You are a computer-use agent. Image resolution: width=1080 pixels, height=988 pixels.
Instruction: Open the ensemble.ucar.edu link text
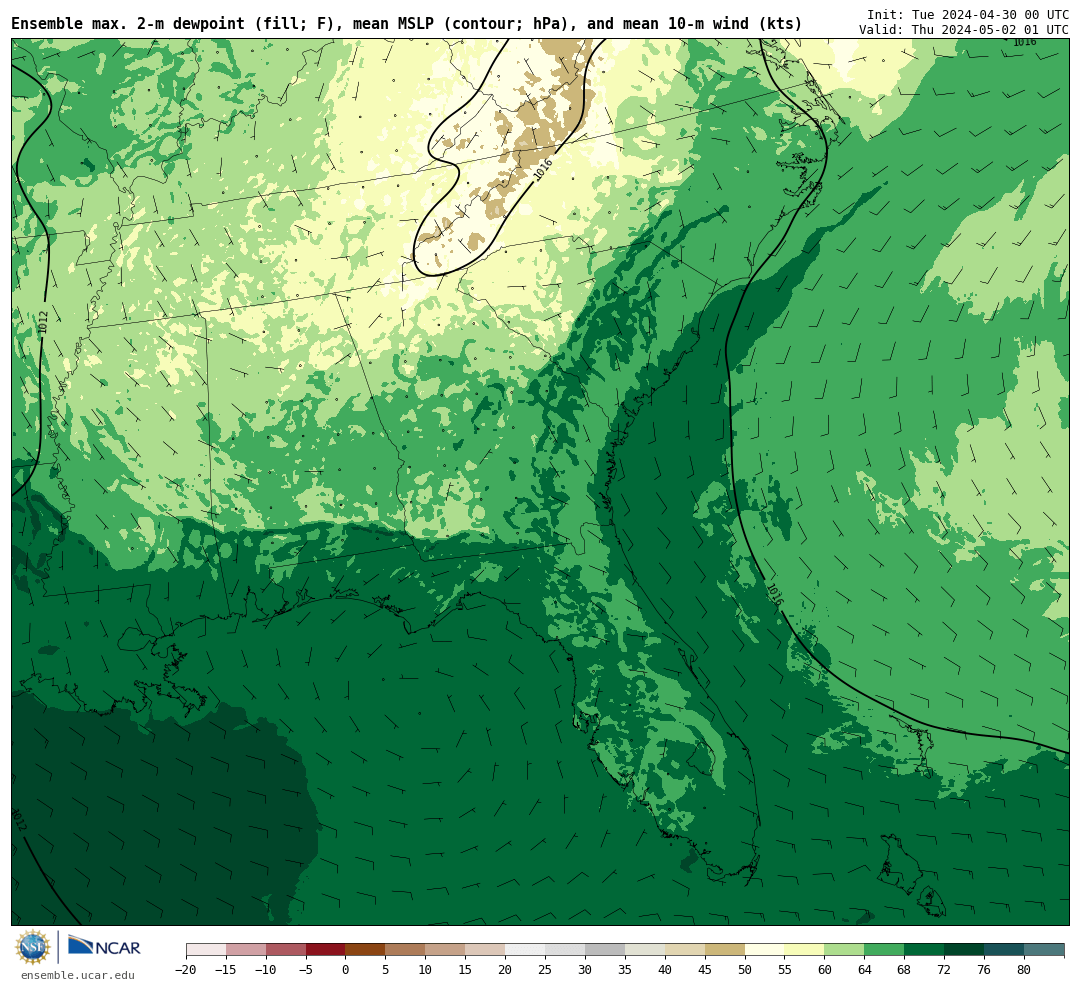coord(78,975)
